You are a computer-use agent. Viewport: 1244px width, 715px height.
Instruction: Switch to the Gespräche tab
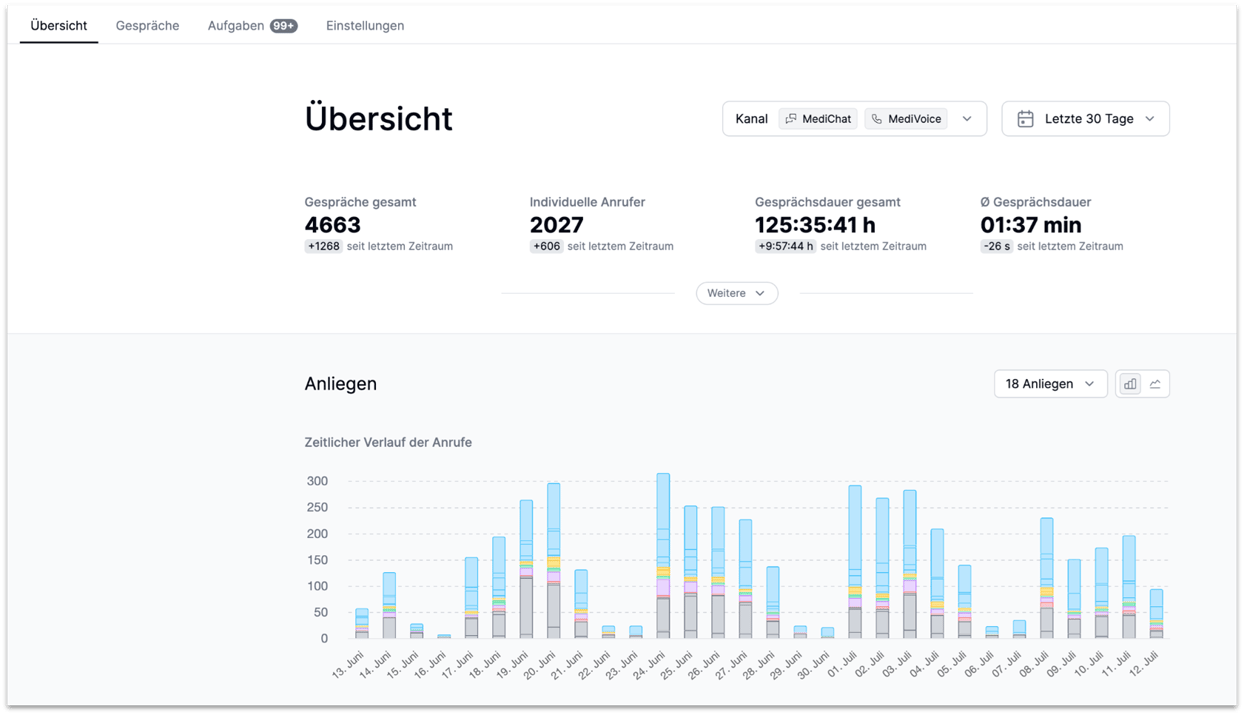[x=147, y=26]
